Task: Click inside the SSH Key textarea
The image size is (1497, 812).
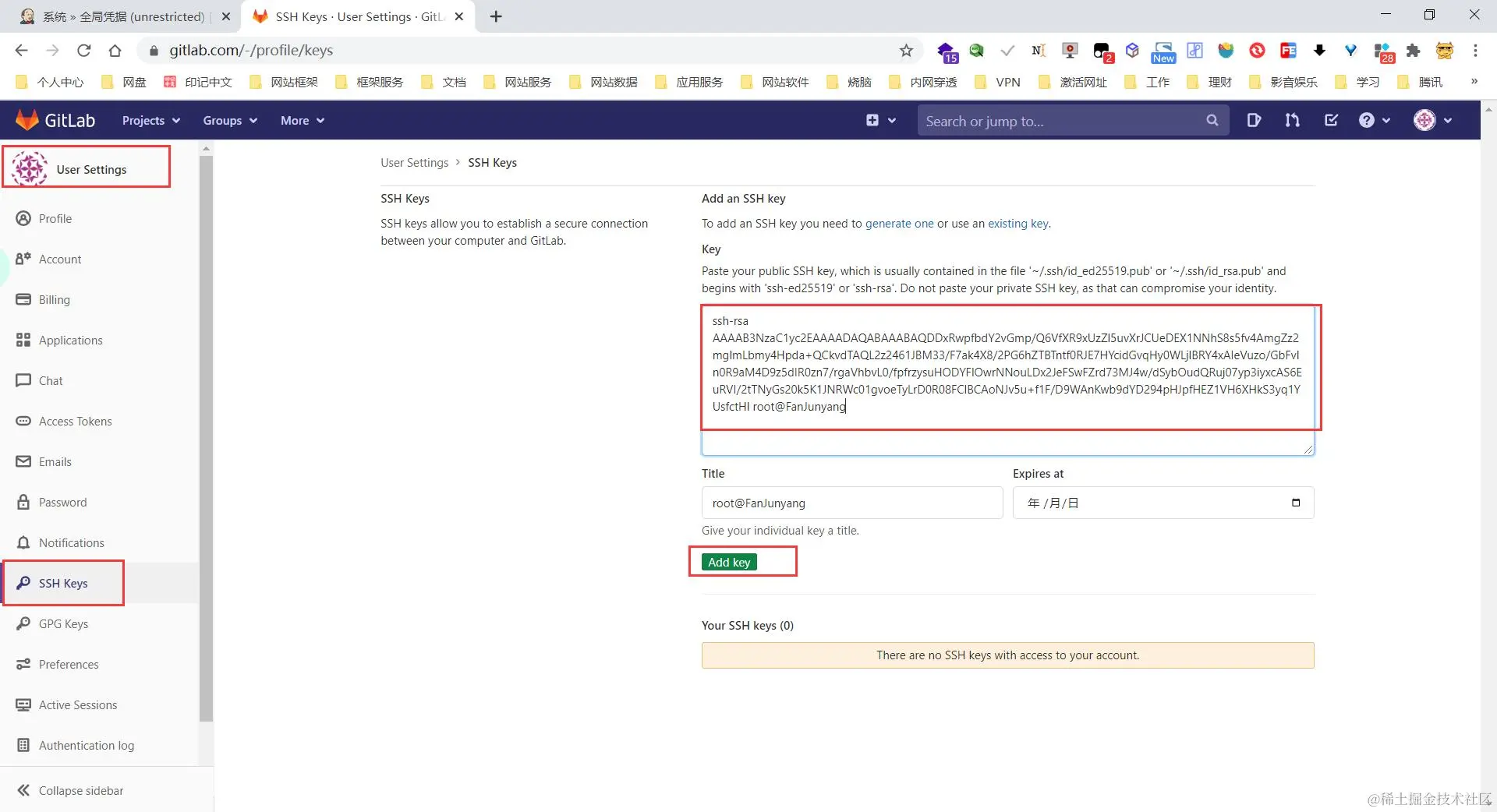Action: click(1007, 380)
